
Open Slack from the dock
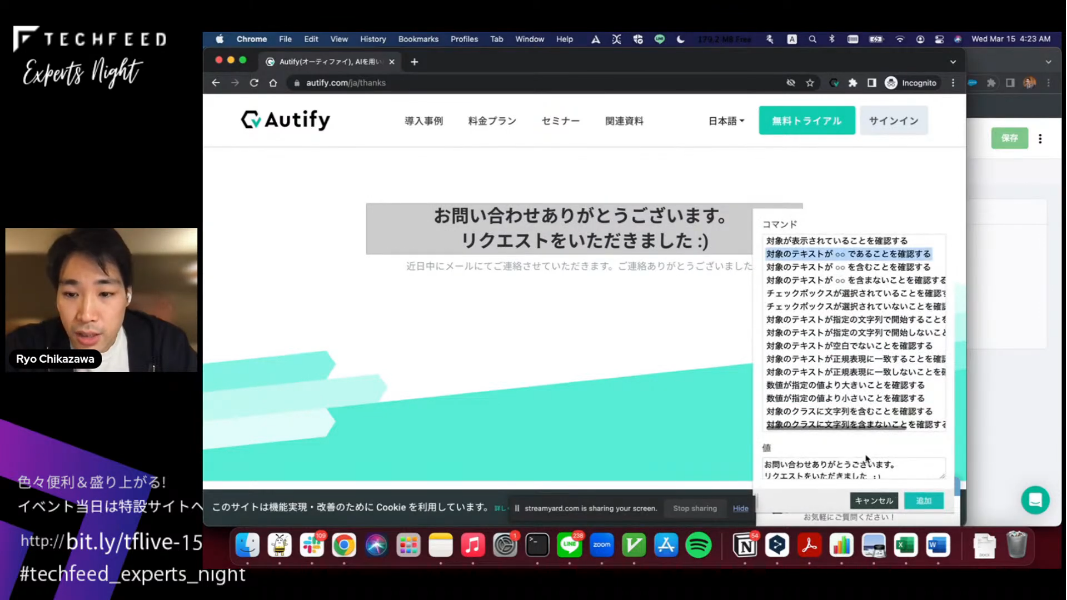tap(312, 545)
